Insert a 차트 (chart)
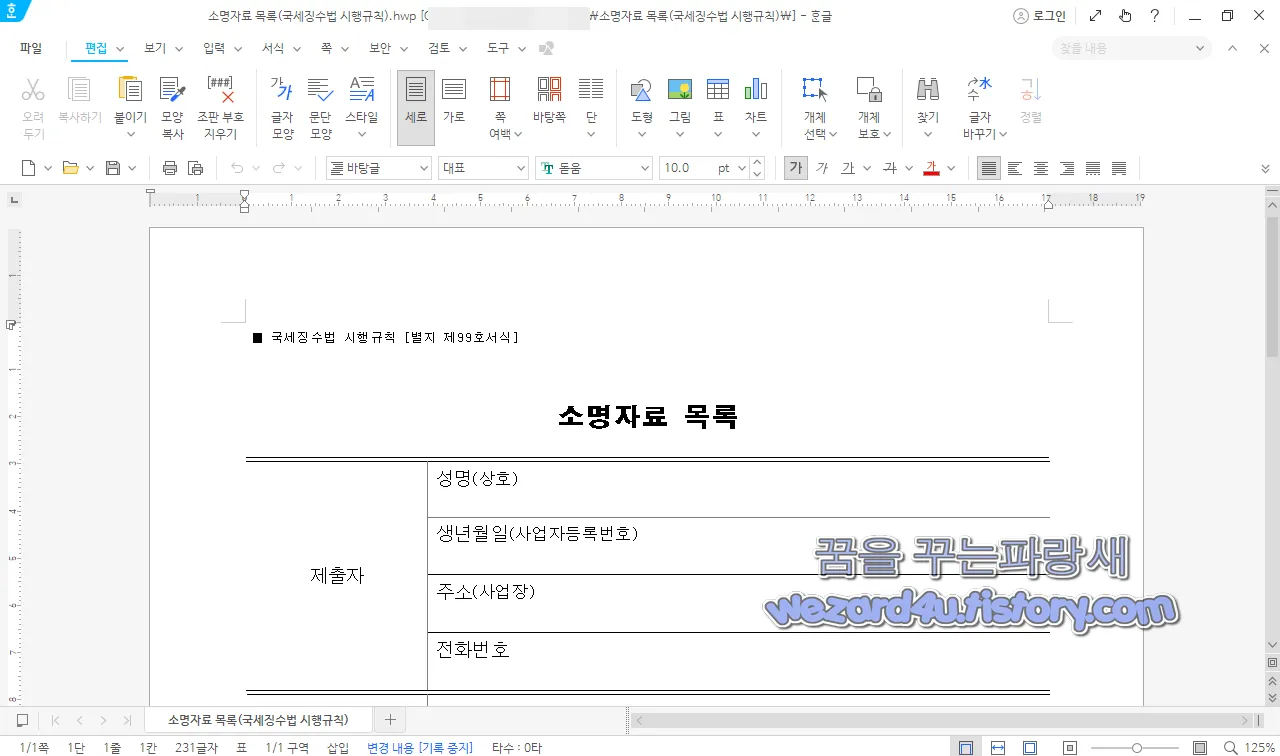The image size is (1280, 756). [756, 90]
